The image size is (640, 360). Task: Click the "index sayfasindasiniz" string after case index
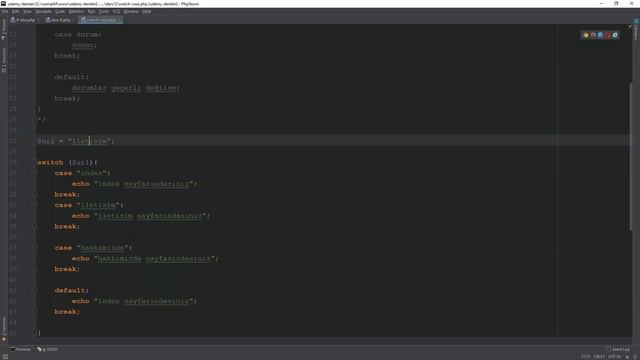pos(145,184)
